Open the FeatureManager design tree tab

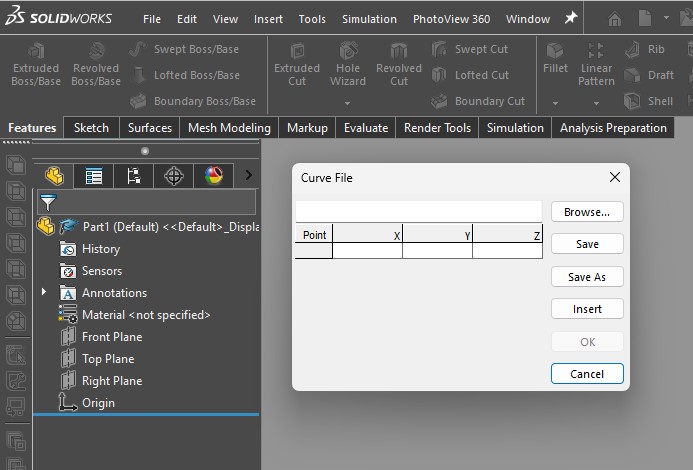54,176
